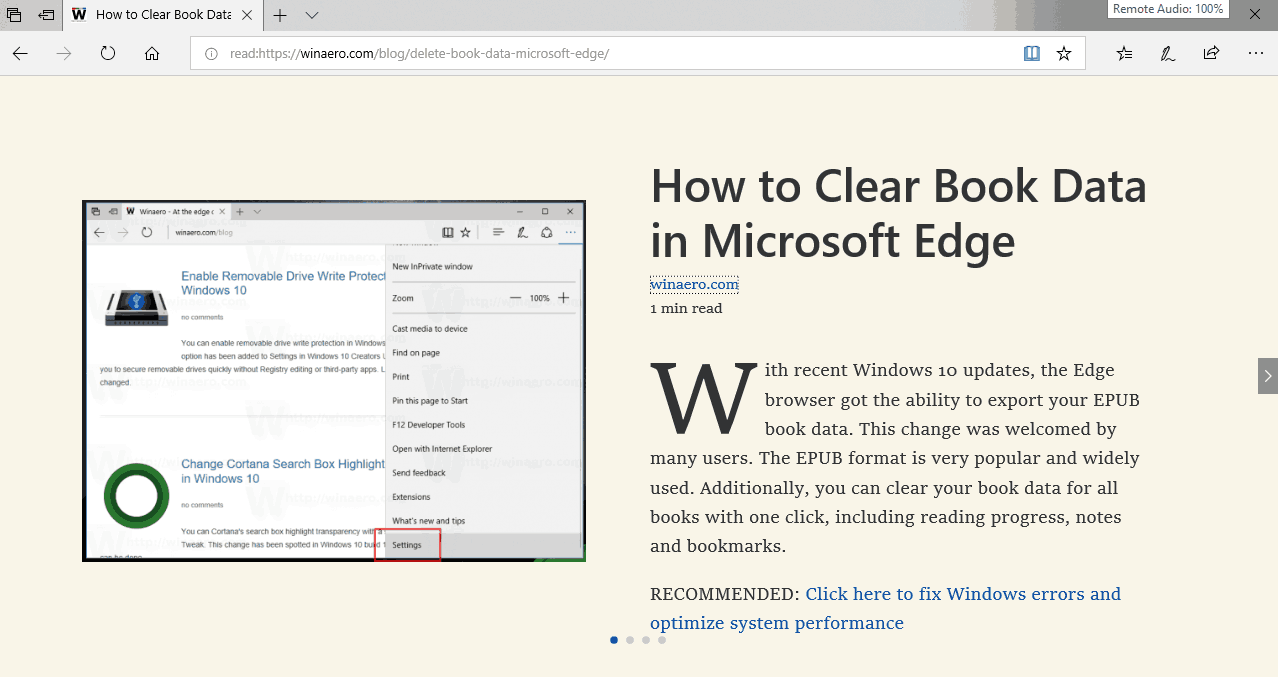Click the 'Remote Audio: 100%' label
Screen dimensions: 1278x677
click(1168, 9)
